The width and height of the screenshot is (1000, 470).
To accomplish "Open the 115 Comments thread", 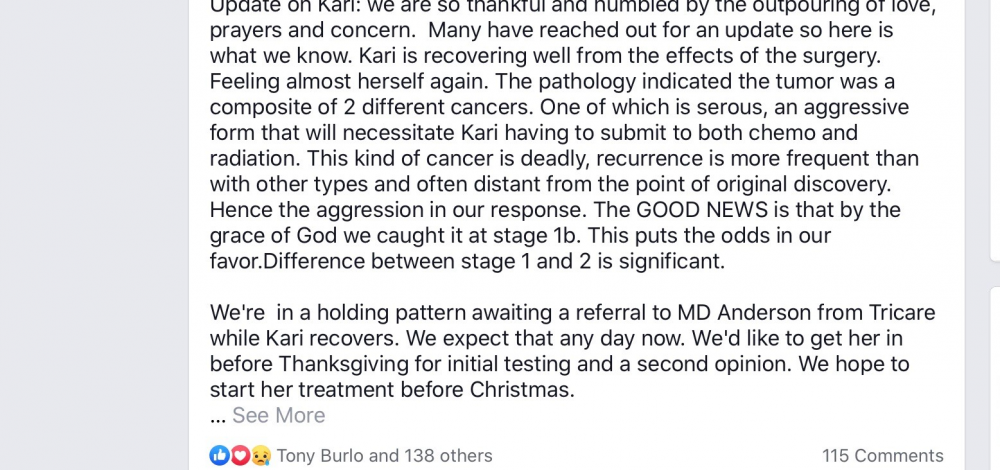I will (x=883, y=455).
